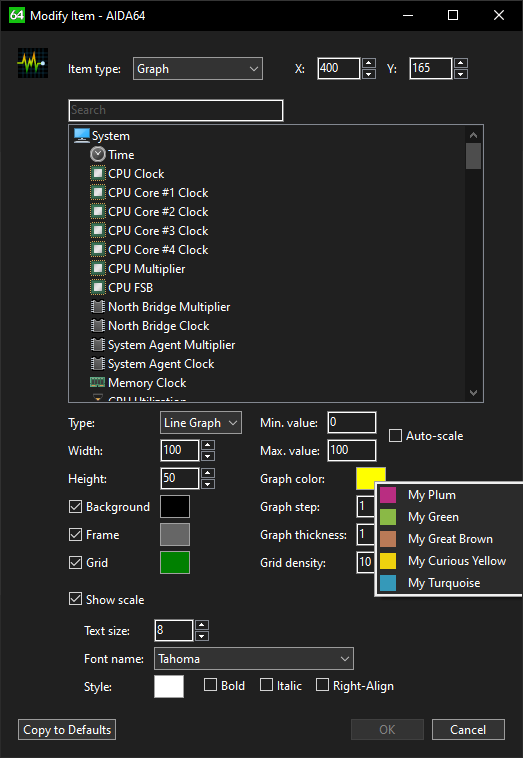Click the sensor list scroll up arrow

pos(474,135)
